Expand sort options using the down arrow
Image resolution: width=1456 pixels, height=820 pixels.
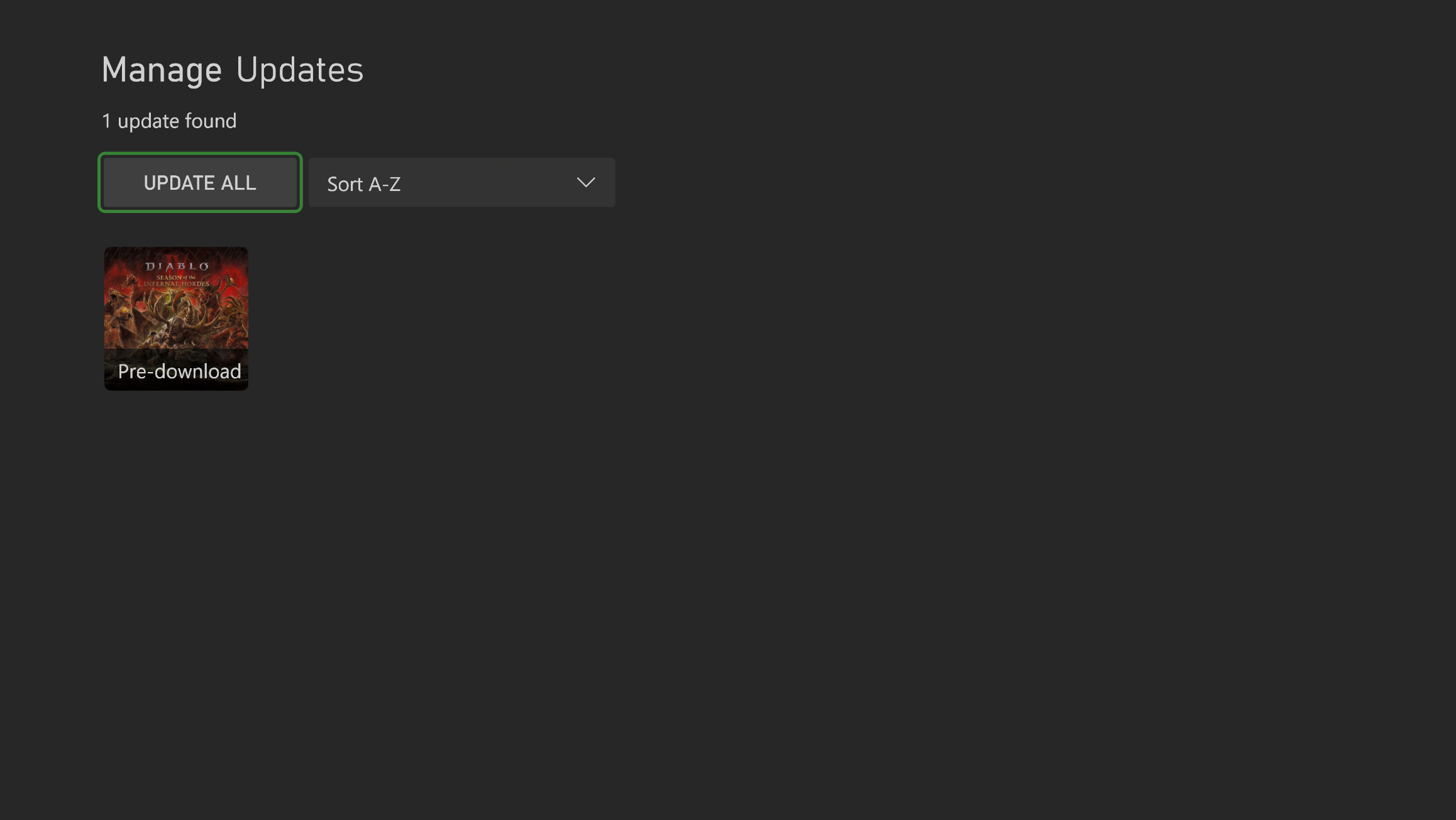(x=585, y=183)
